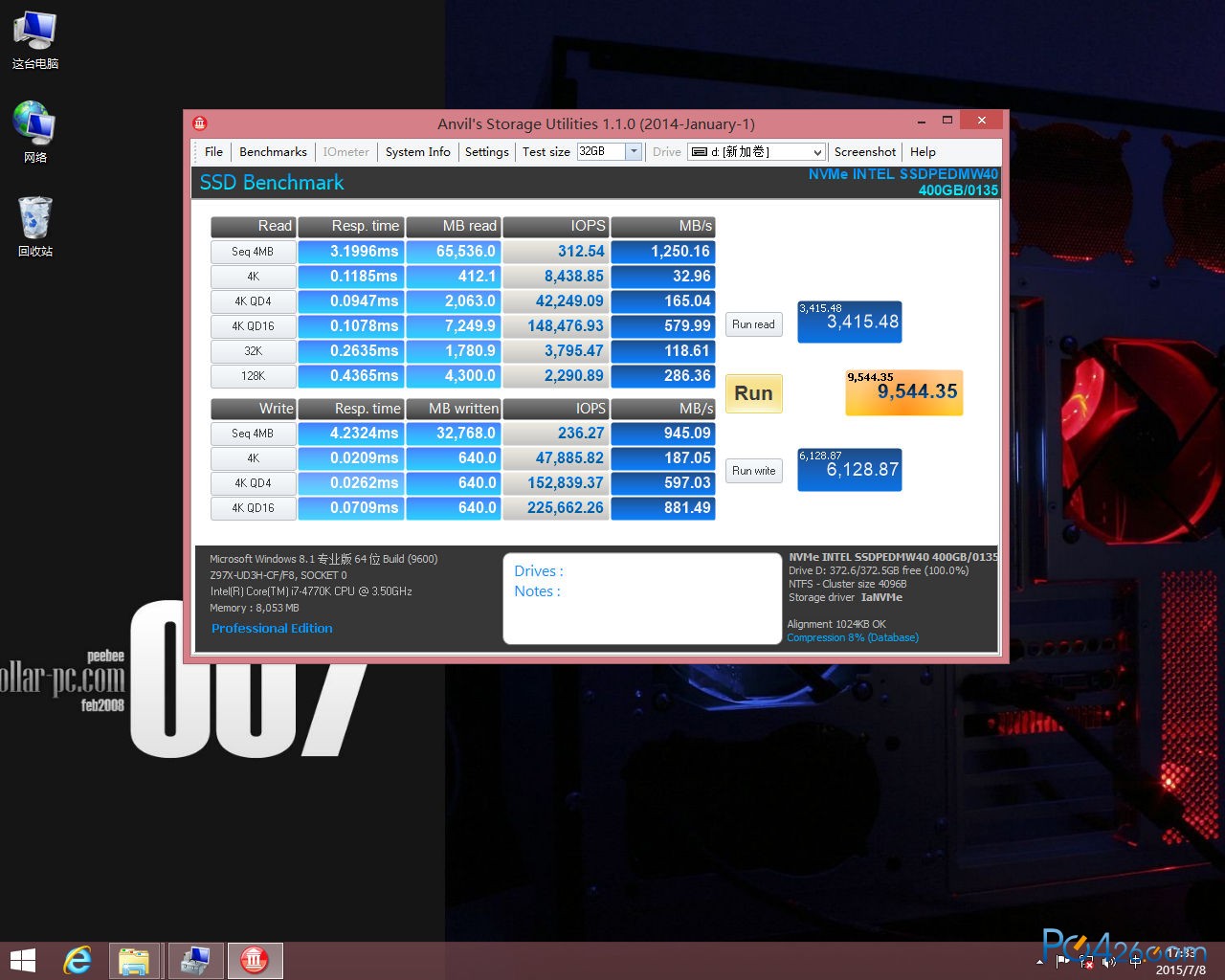This screenshot has width=1225, height=980.
Task: Click the write 4K QD16 test button
Action: click(x=253, y=508)
